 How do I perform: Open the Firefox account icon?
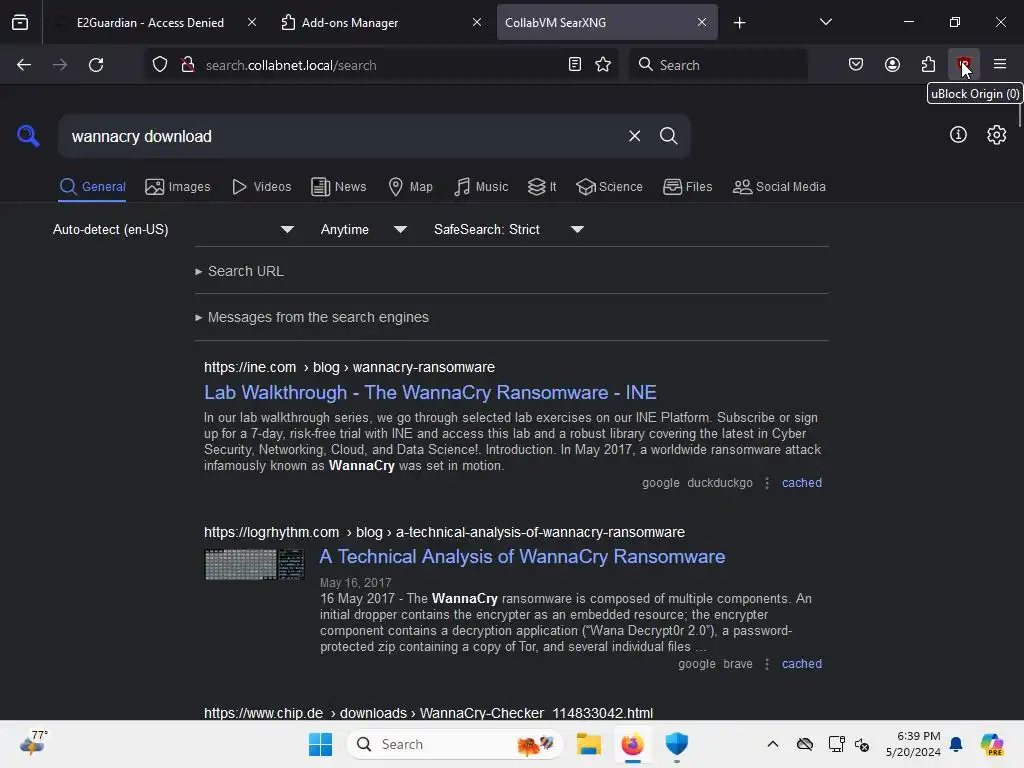click(892, 64)
